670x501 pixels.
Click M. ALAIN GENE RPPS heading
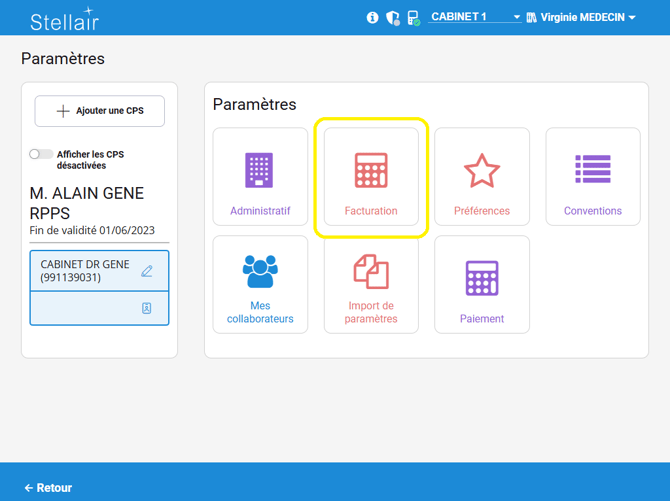pos(87,202)
